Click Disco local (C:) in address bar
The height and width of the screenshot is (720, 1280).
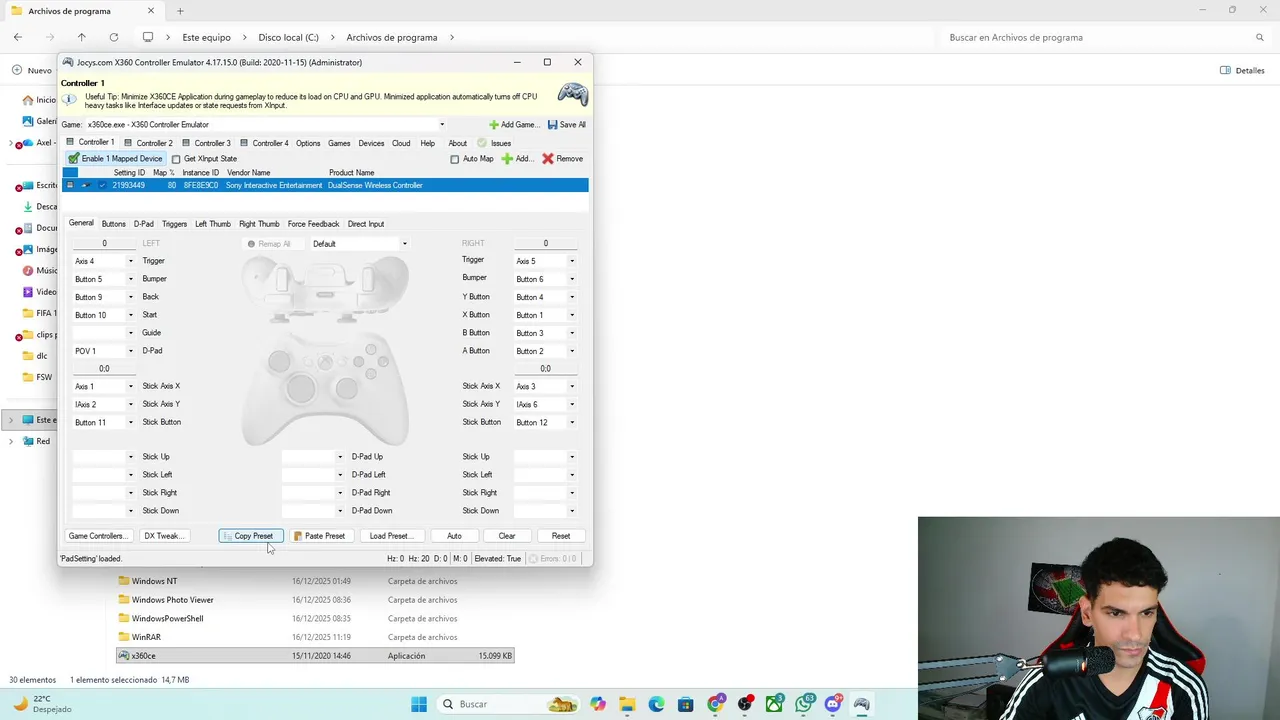(288, 37)
